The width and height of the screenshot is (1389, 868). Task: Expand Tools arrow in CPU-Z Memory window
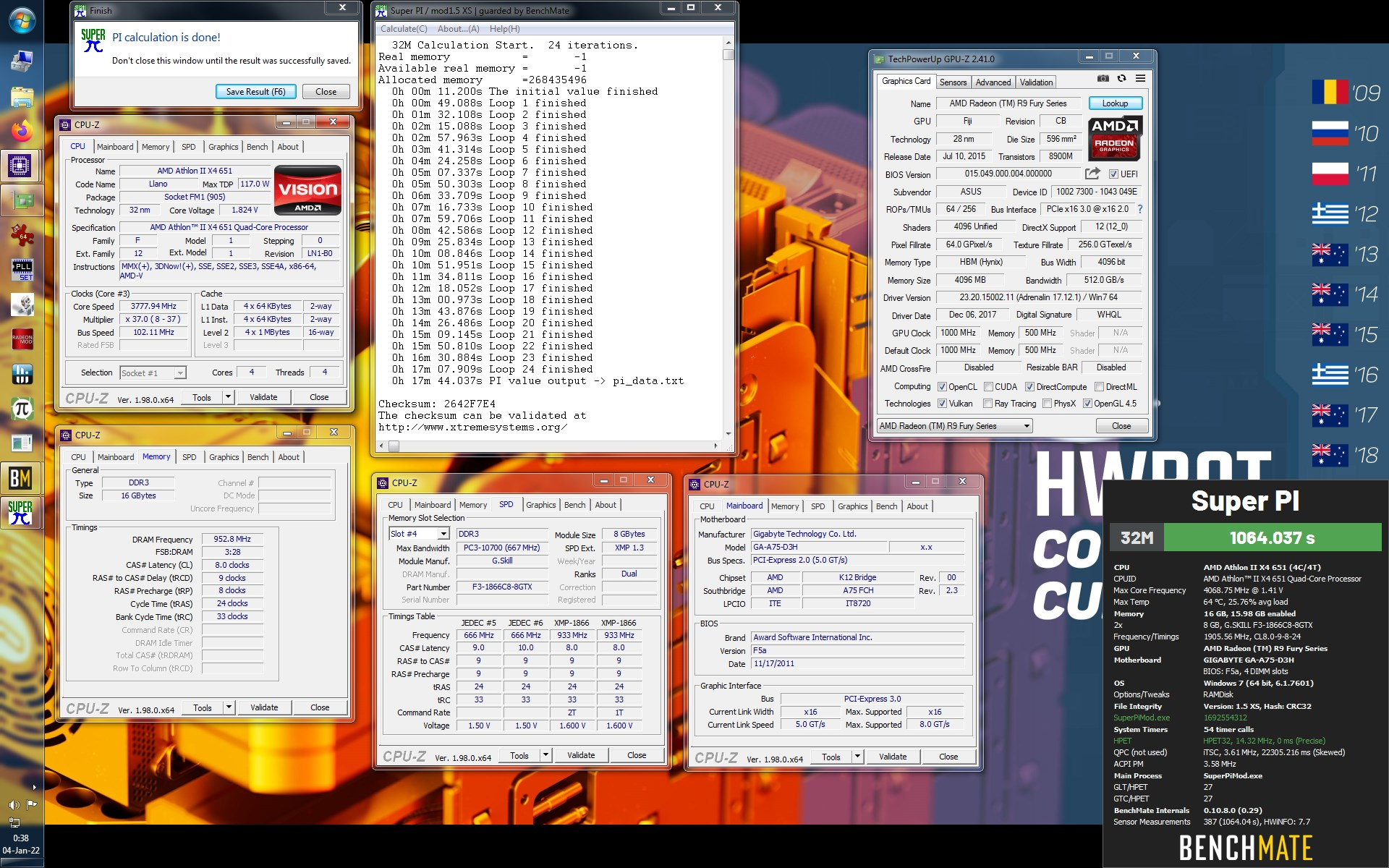(229, 707)
